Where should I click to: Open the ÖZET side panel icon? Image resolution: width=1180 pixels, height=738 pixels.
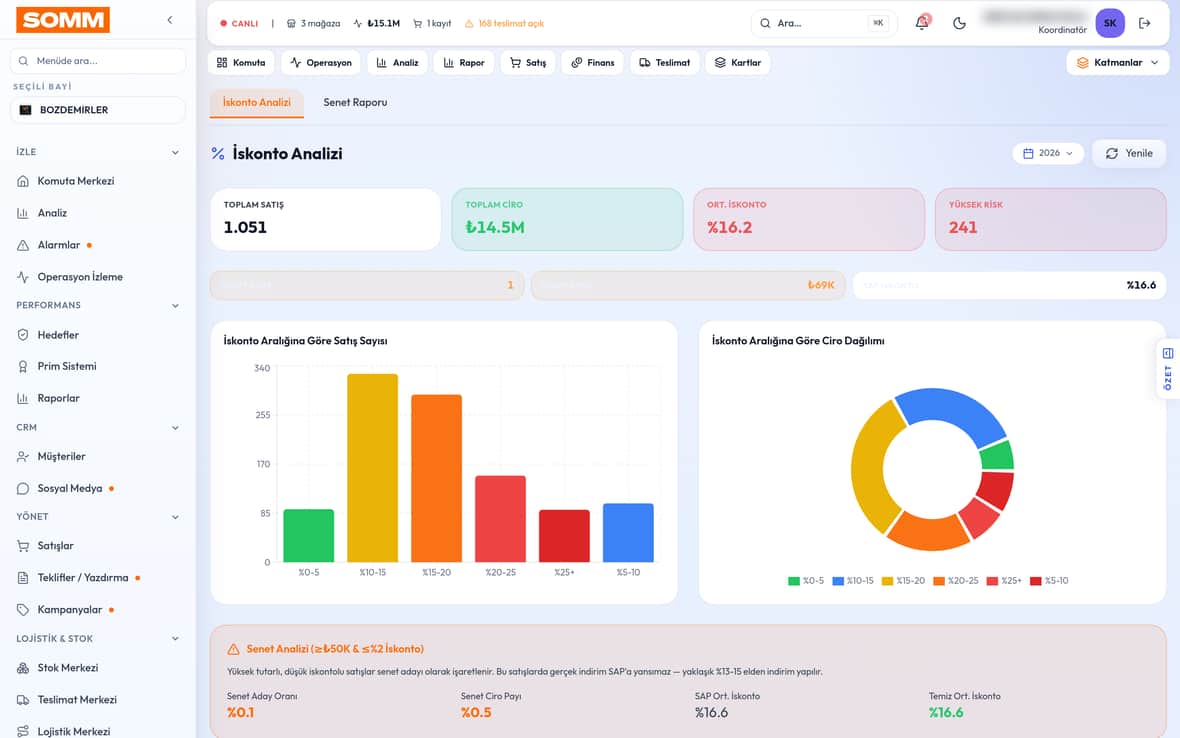click(x=1168, y=369)
